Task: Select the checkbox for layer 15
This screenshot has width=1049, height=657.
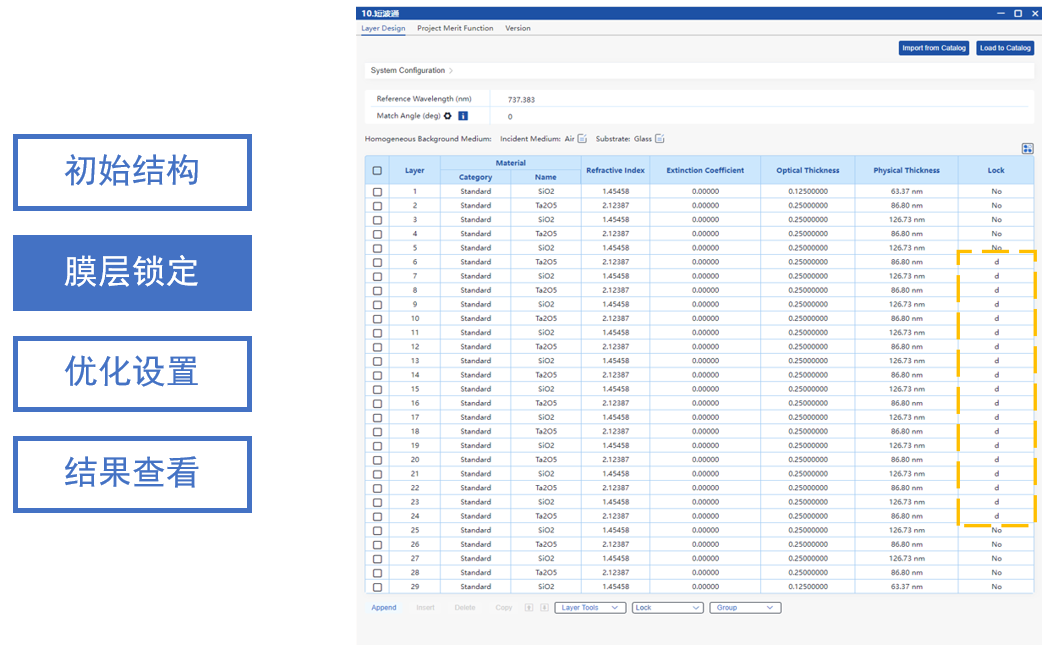Action: click(x=377, y=390)
